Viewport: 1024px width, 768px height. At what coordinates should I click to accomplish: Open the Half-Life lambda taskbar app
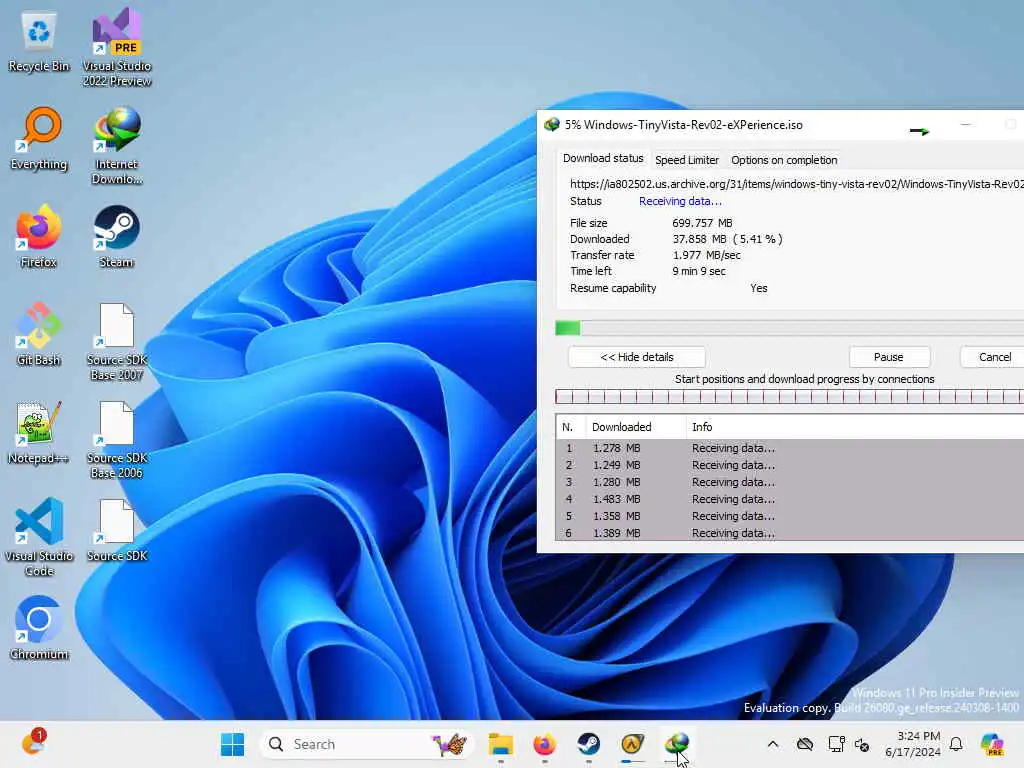(632, 744)
